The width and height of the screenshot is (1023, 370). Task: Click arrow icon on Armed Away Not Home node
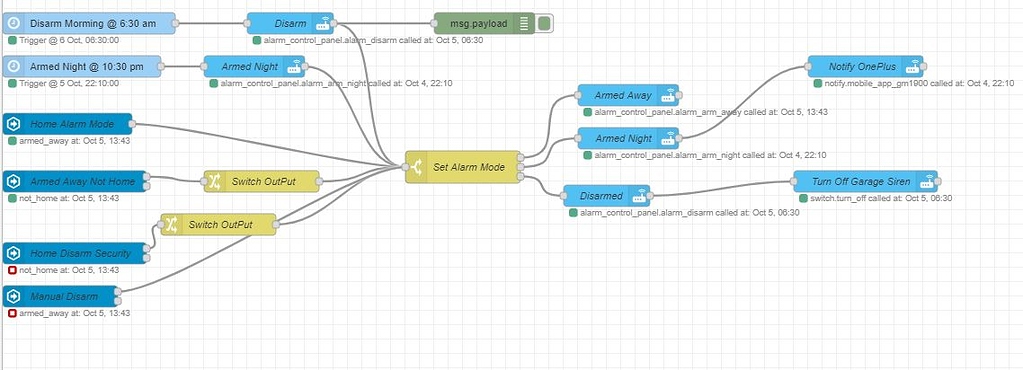point(13,181)
